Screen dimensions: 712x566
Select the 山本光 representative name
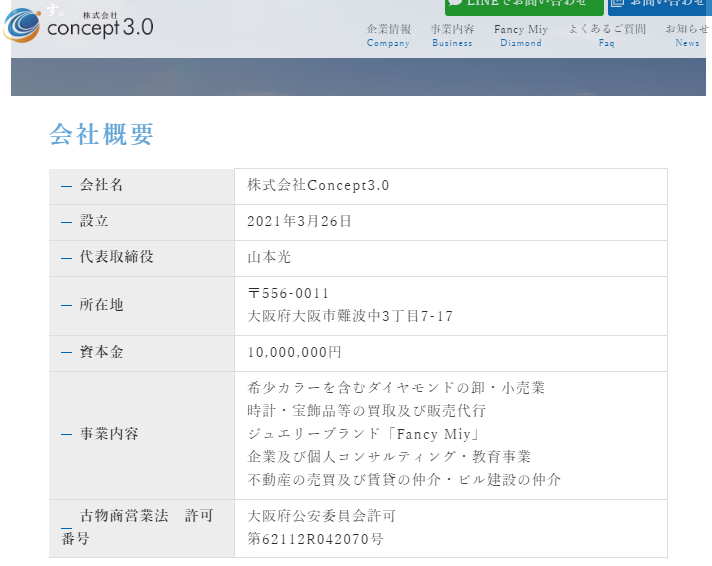tap(269, 258)
